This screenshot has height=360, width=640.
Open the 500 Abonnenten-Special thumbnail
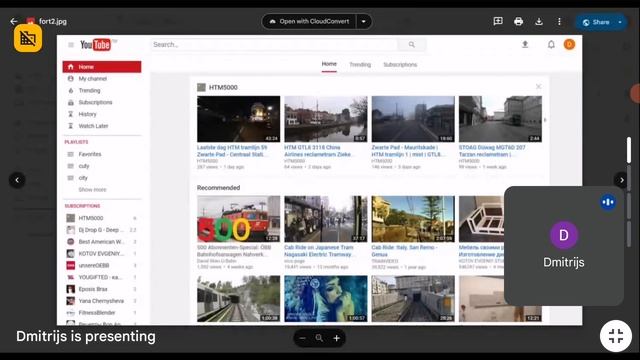(238, 219)
